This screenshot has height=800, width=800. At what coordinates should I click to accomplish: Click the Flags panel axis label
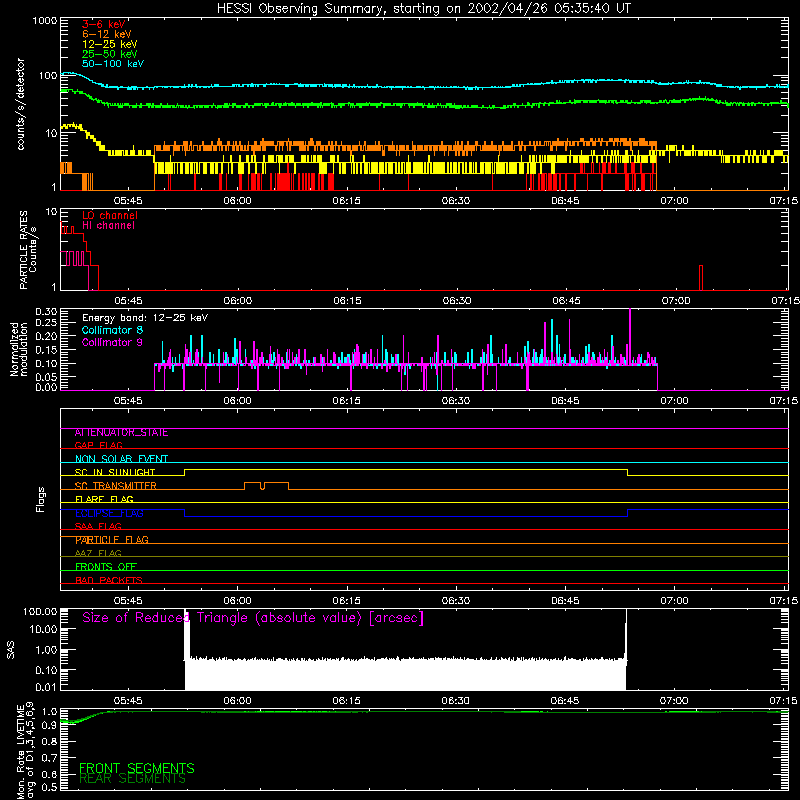[41, 499]
